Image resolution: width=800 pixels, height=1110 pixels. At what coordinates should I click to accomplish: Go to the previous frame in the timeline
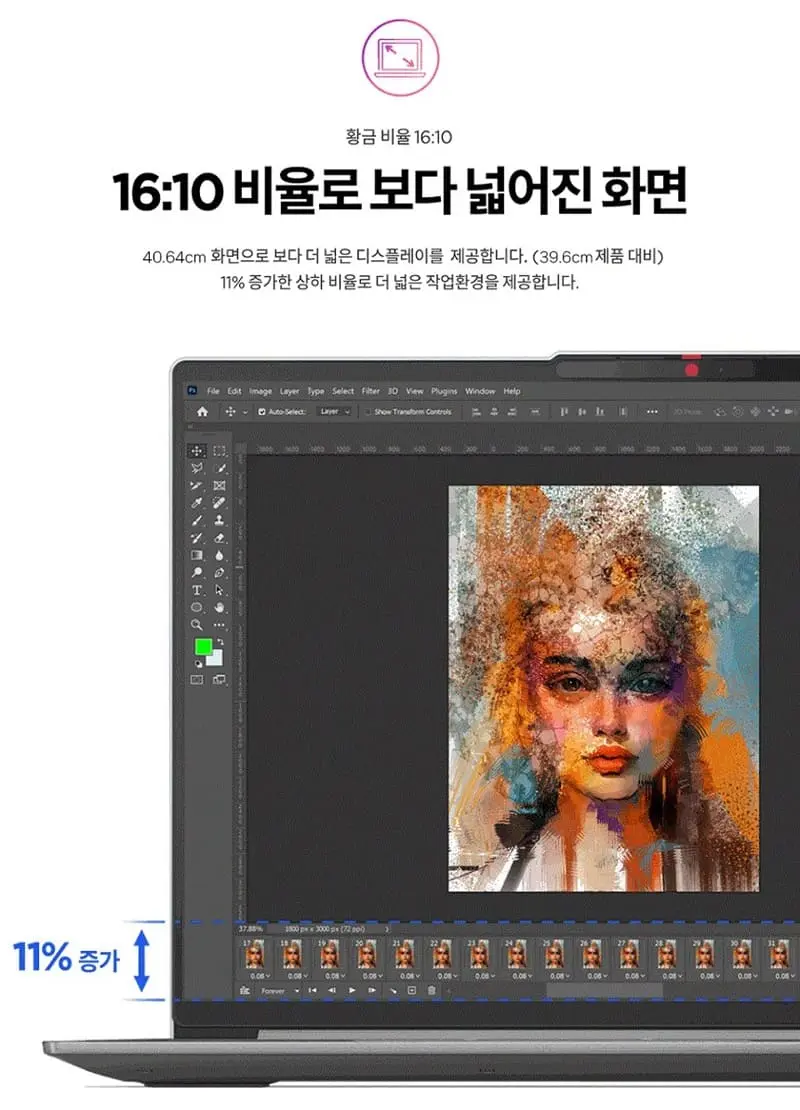click(332, 990)
